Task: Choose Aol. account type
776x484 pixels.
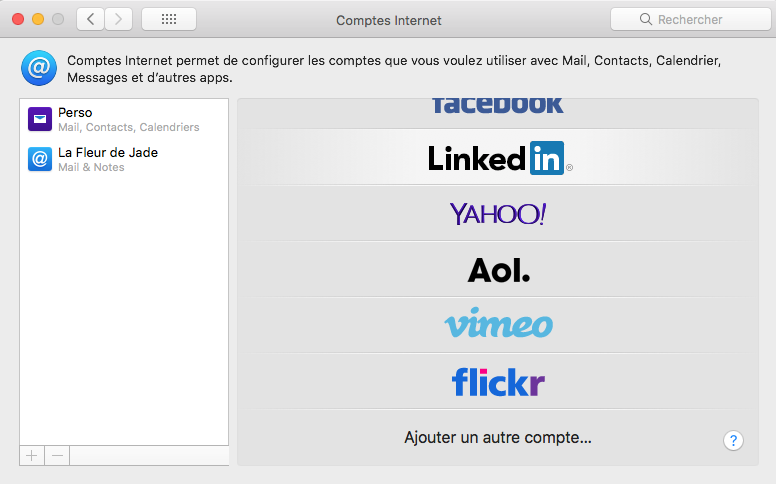Action: pyautogui.click(x=498, y=270)
